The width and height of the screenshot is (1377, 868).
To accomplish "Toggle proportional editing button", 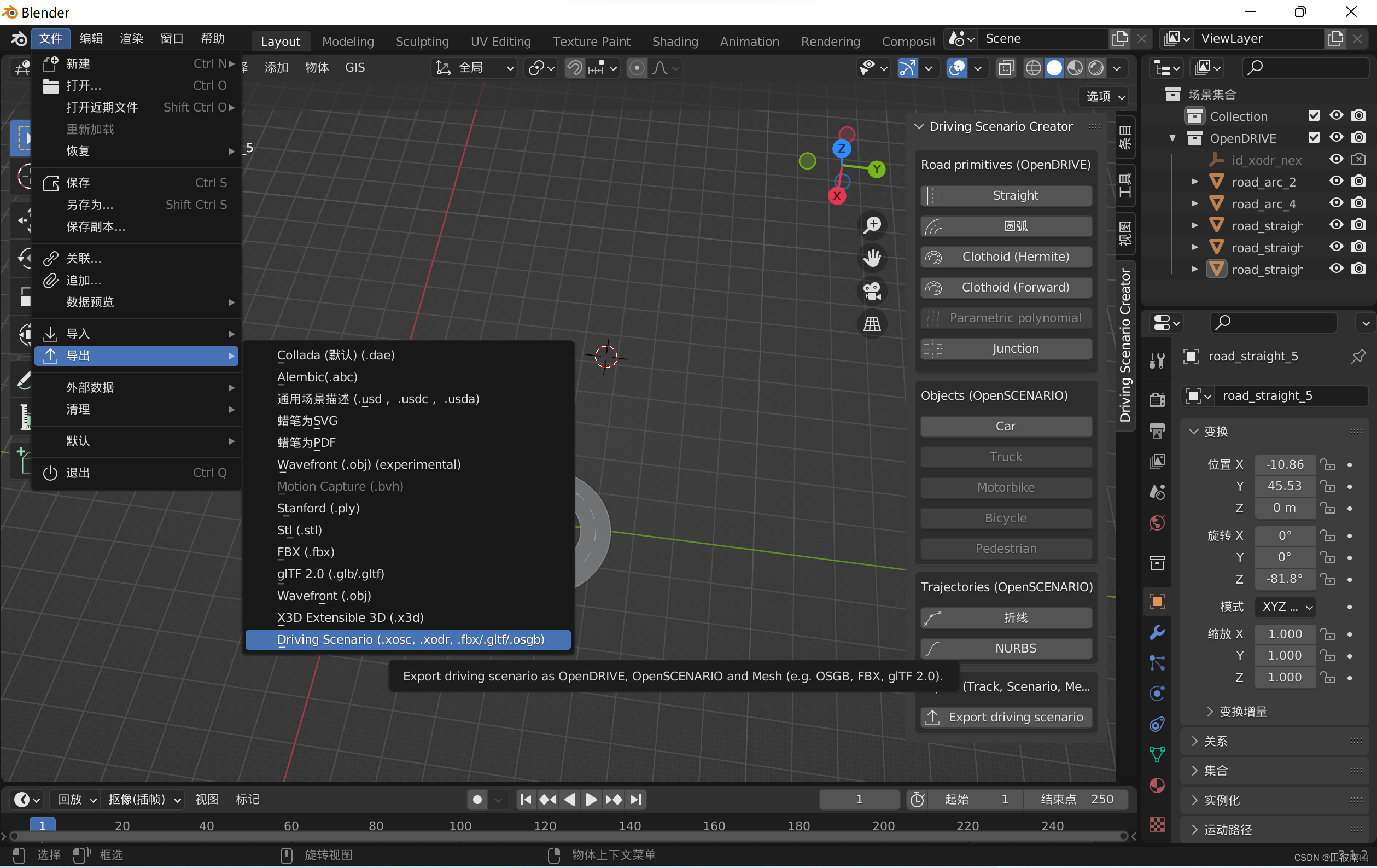I will click(637, 68).
